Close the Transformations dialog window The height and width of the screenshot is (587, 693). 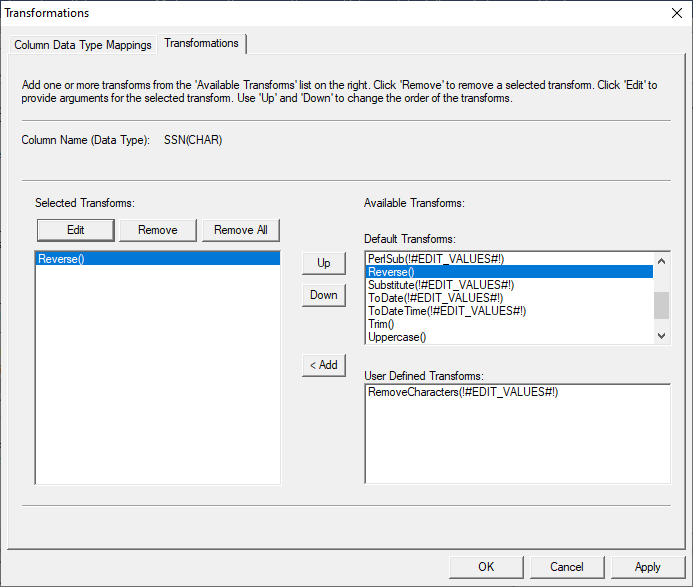pos(677,13)
